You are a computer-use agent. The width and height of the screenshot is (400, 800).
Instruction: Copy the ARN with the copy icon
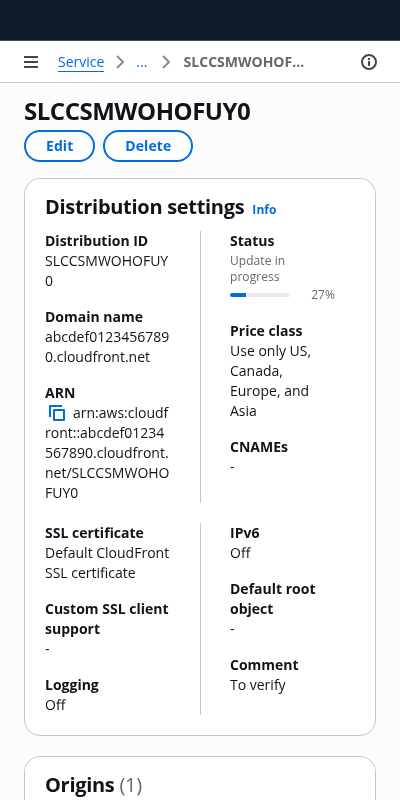pyautogui.click(x=57, y=413)
